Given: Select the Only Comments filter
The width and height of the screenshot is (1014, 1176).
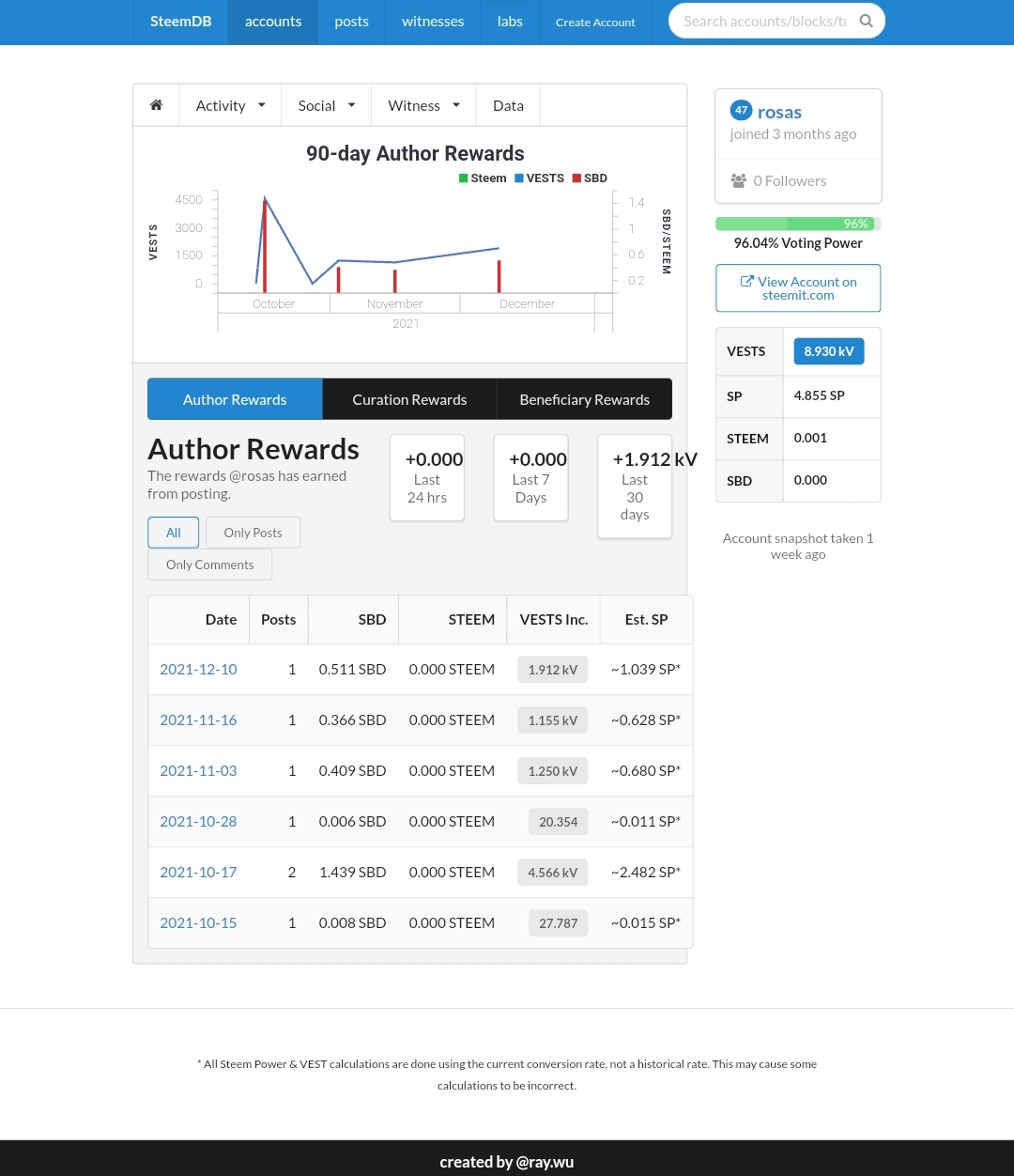Looking at the screenshot, I should [x=209, y=565].
